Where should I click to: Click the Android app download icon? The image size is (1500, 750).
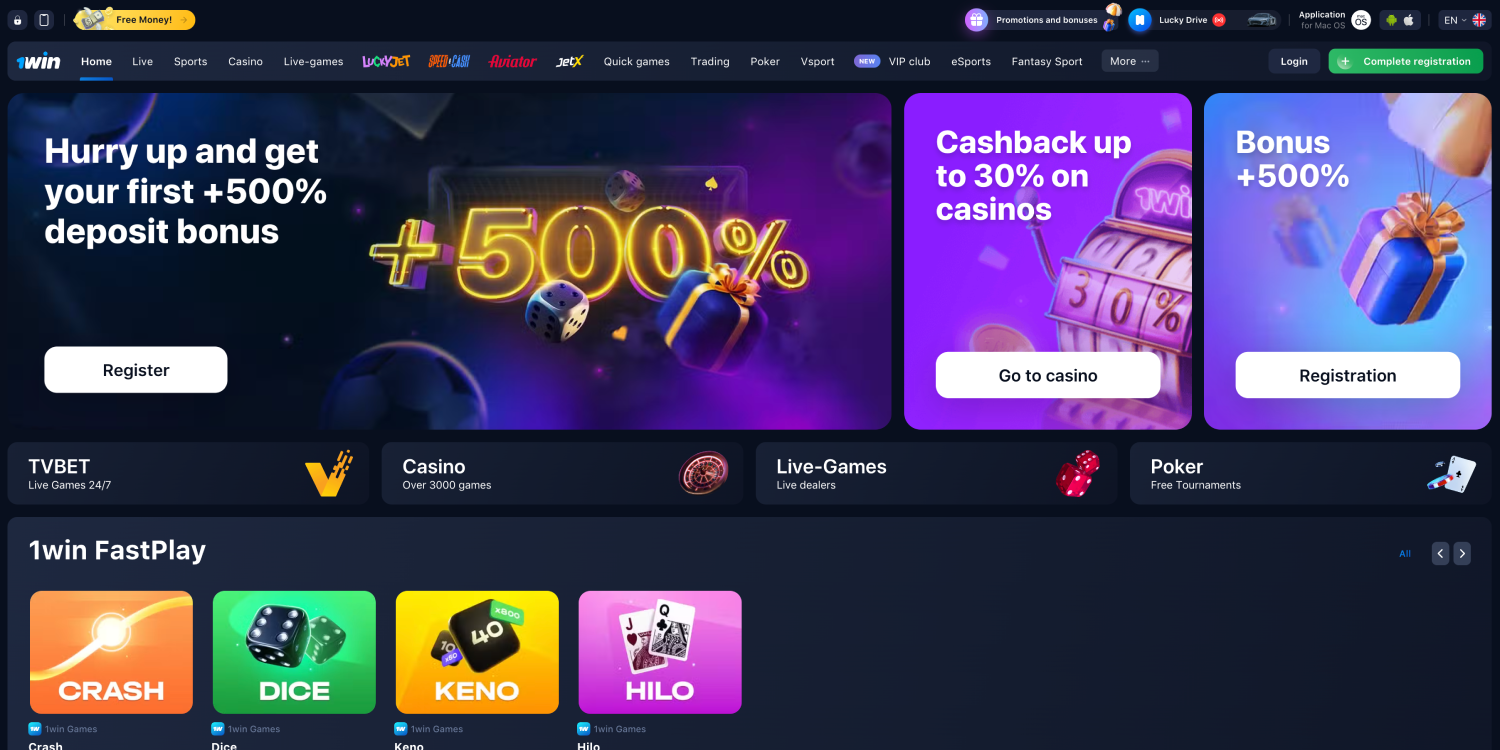(1391, 20)
